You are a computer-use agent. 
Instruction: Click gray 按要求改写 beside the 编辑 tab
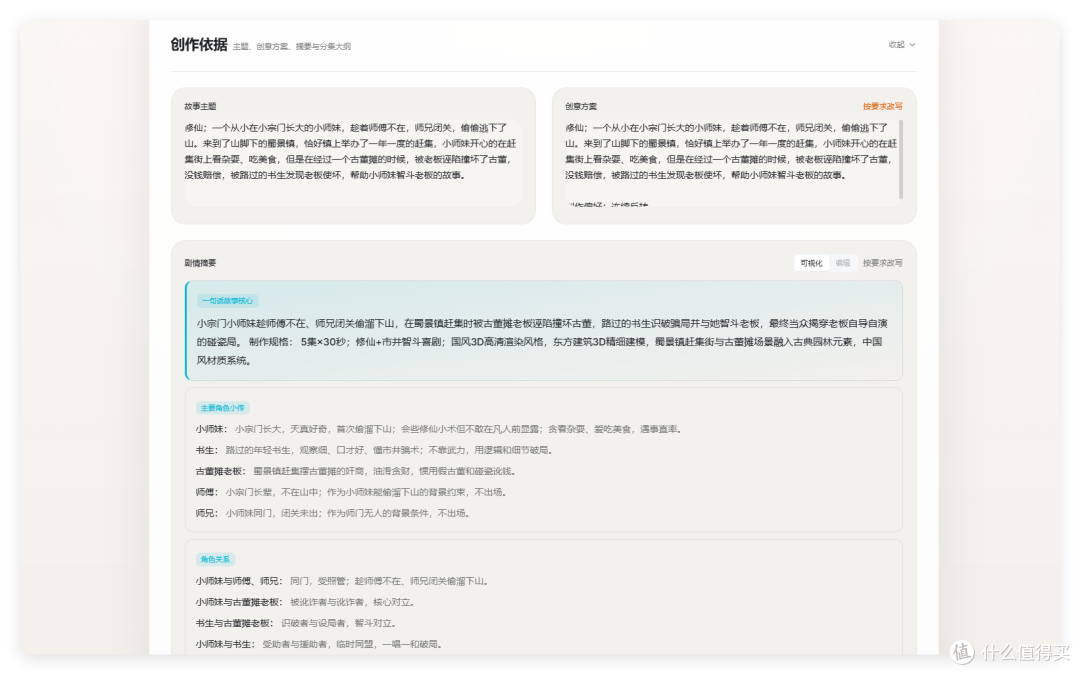click(x=882, y=263)
